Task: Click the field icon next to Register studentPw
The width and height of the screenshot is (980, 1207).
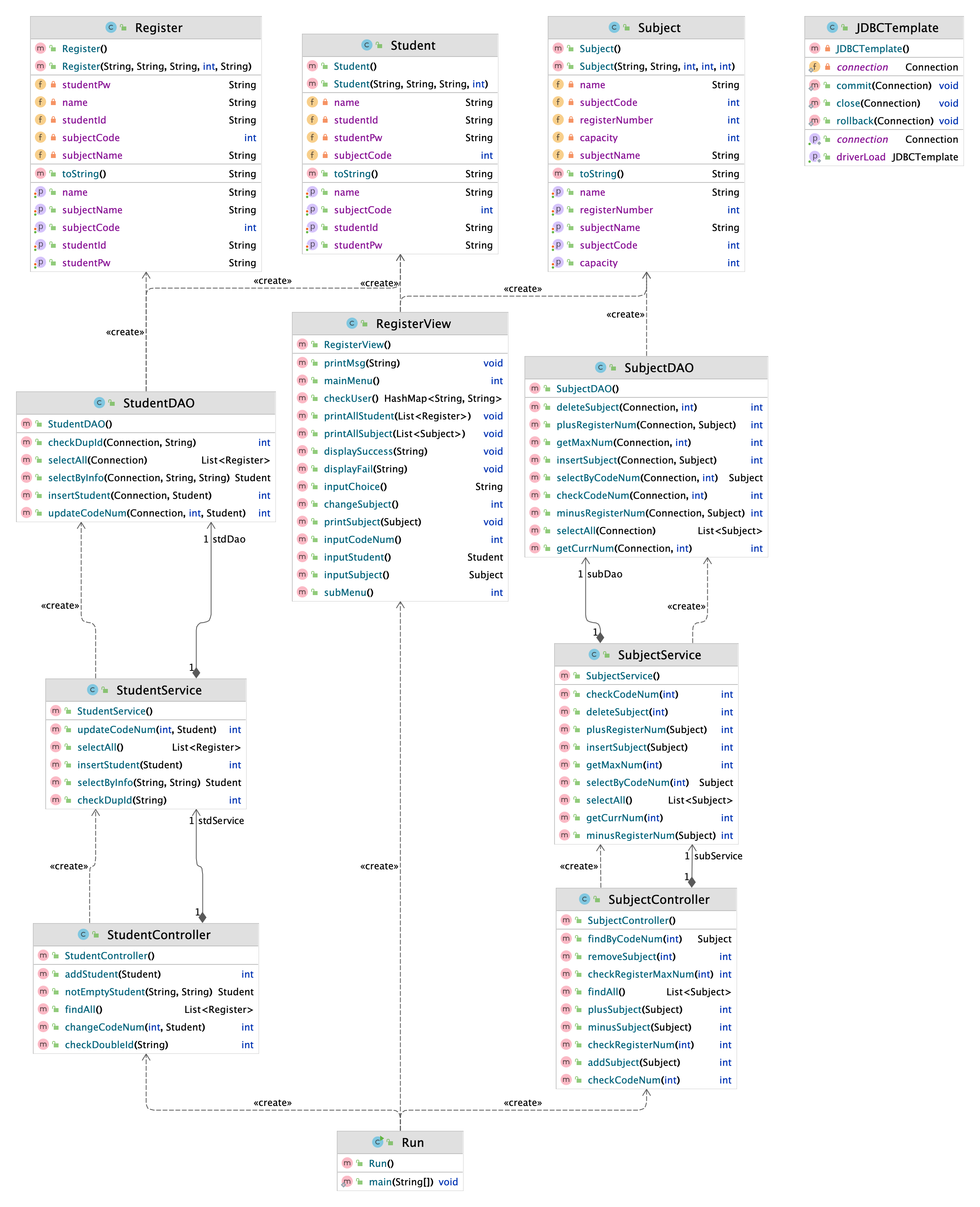Action: click(x=40, y=84)
